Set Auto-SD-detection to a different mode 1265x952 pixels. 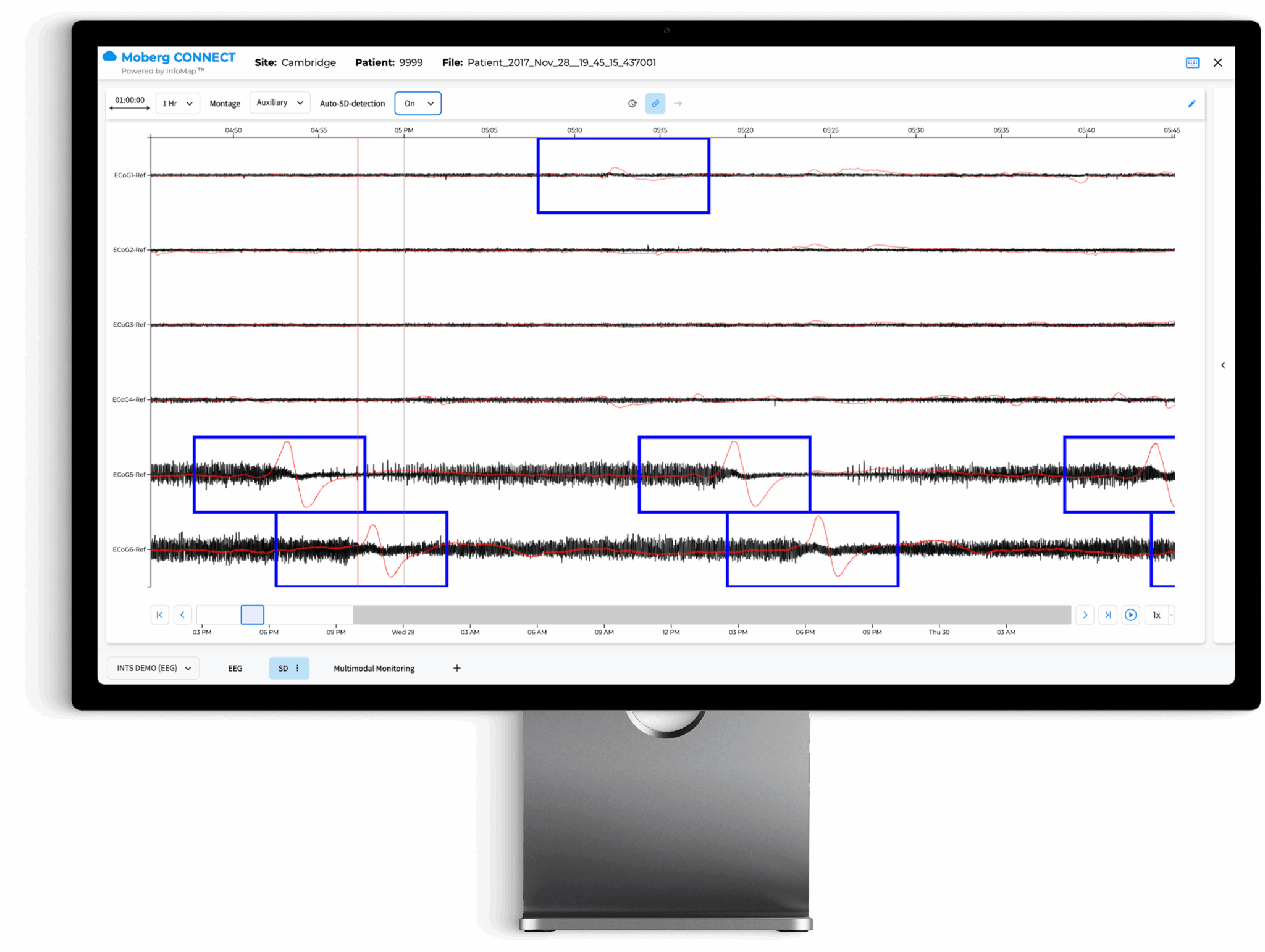point(418,103)
